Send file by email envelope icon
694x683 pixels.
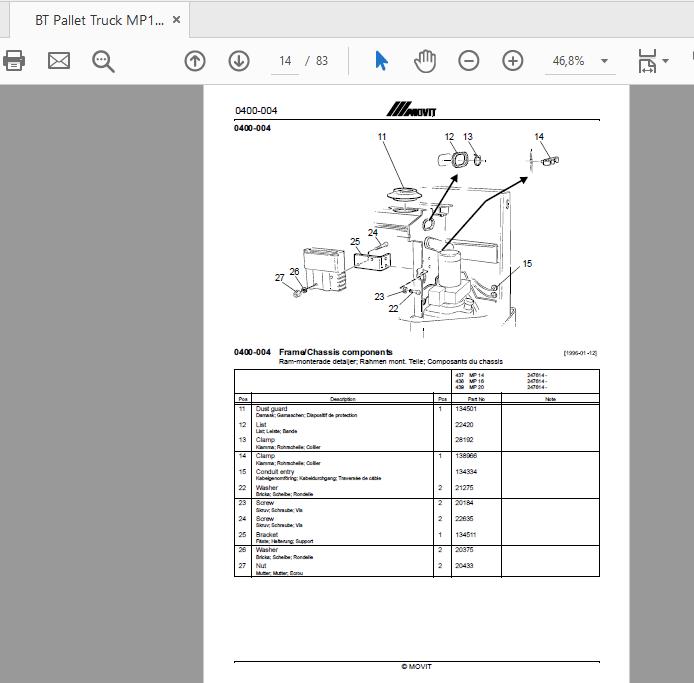(59, 61)
